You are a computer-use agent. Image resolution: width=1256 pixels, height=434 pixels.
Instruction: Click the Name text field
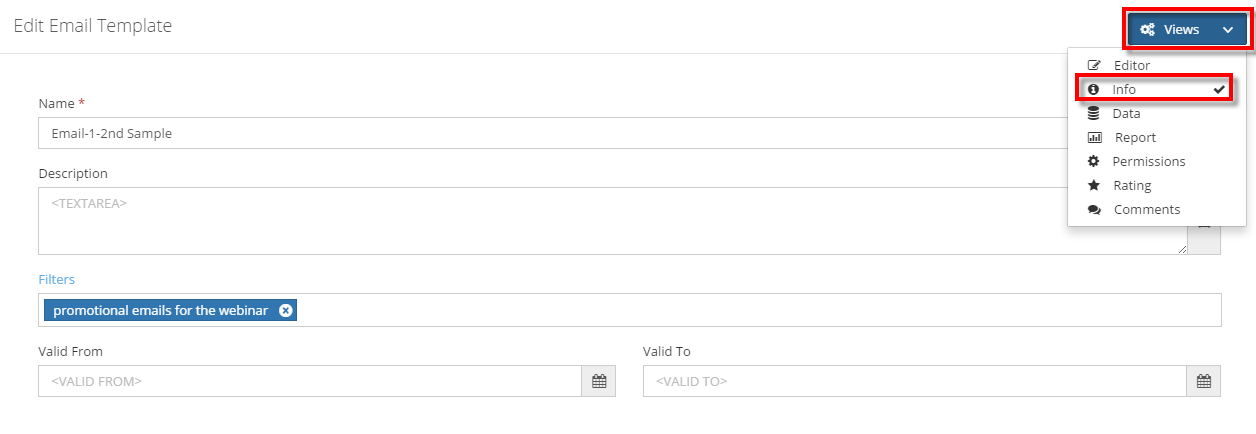pyautogui.click(x=550, y=133)
